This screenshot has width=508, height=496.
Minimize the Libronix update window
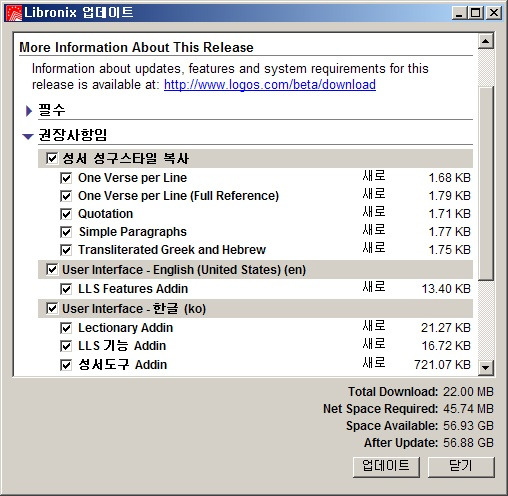pos(460,13)
